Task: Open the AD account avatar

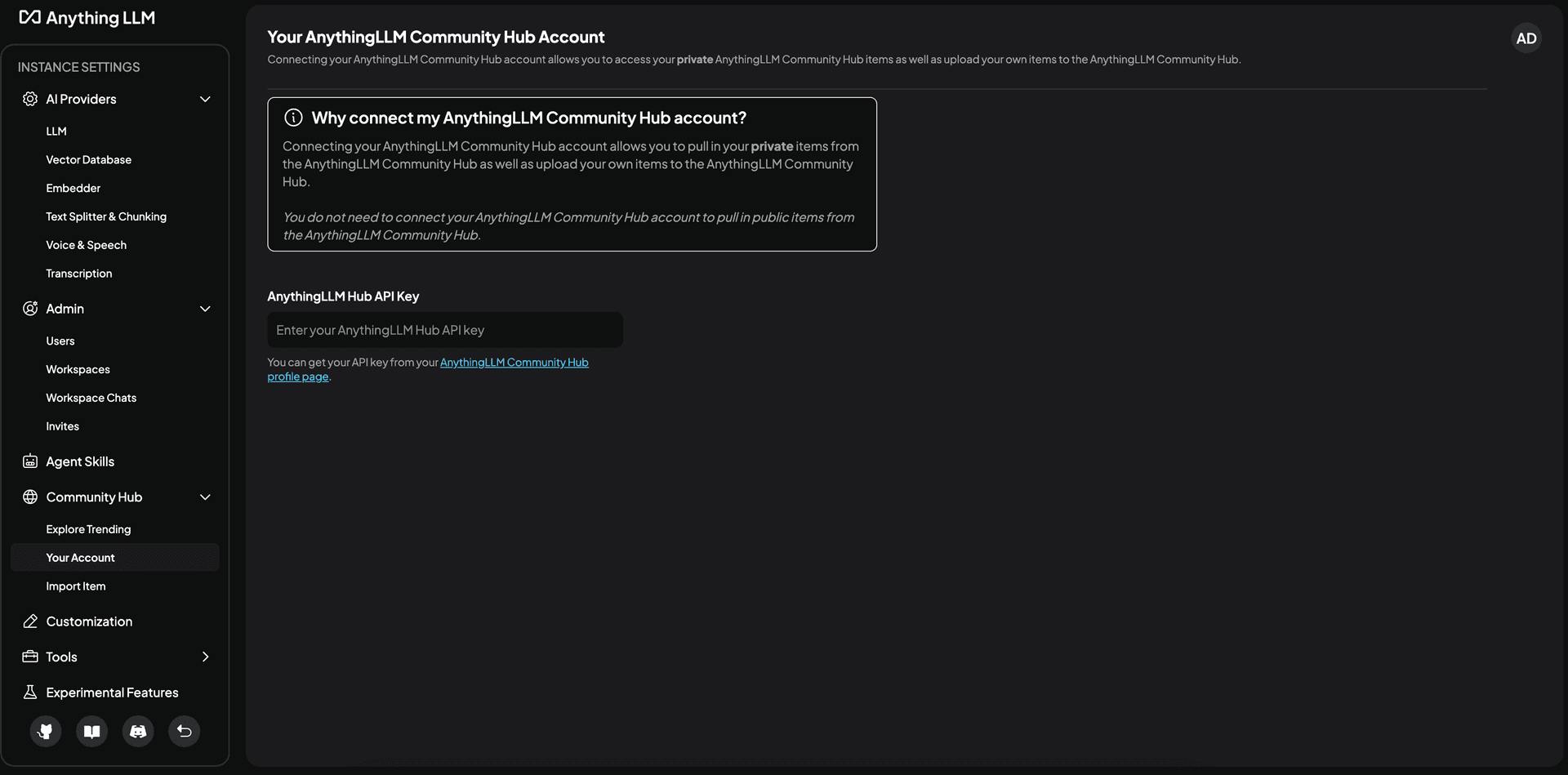Action: [1526, 38]
